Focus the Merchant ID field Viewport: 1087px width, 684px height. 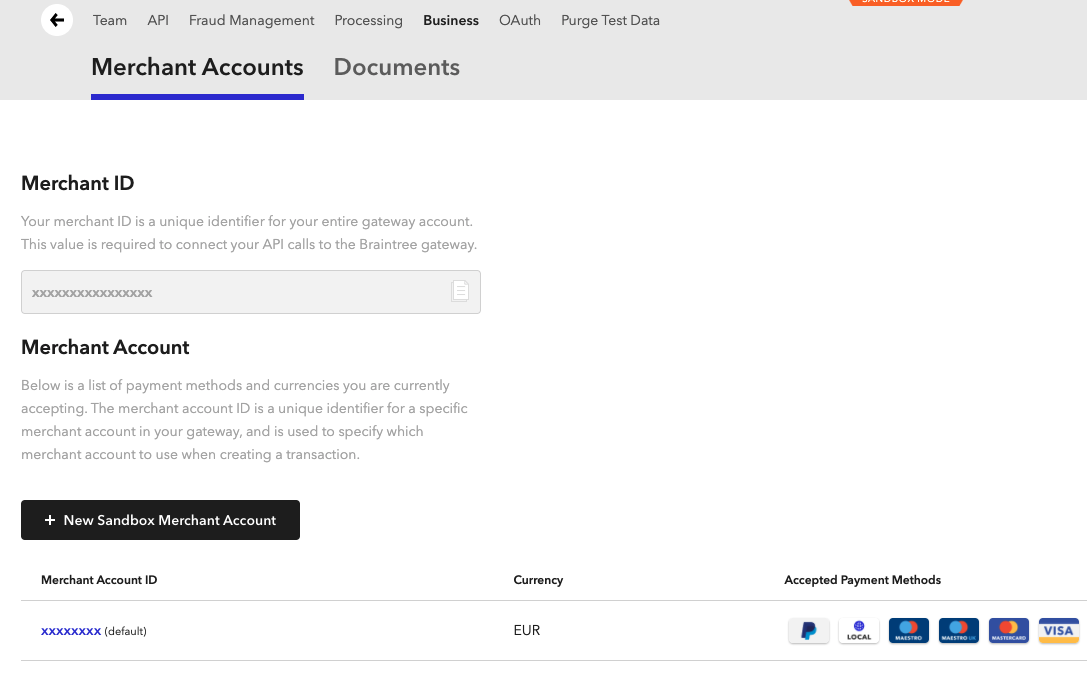point(250,292)
